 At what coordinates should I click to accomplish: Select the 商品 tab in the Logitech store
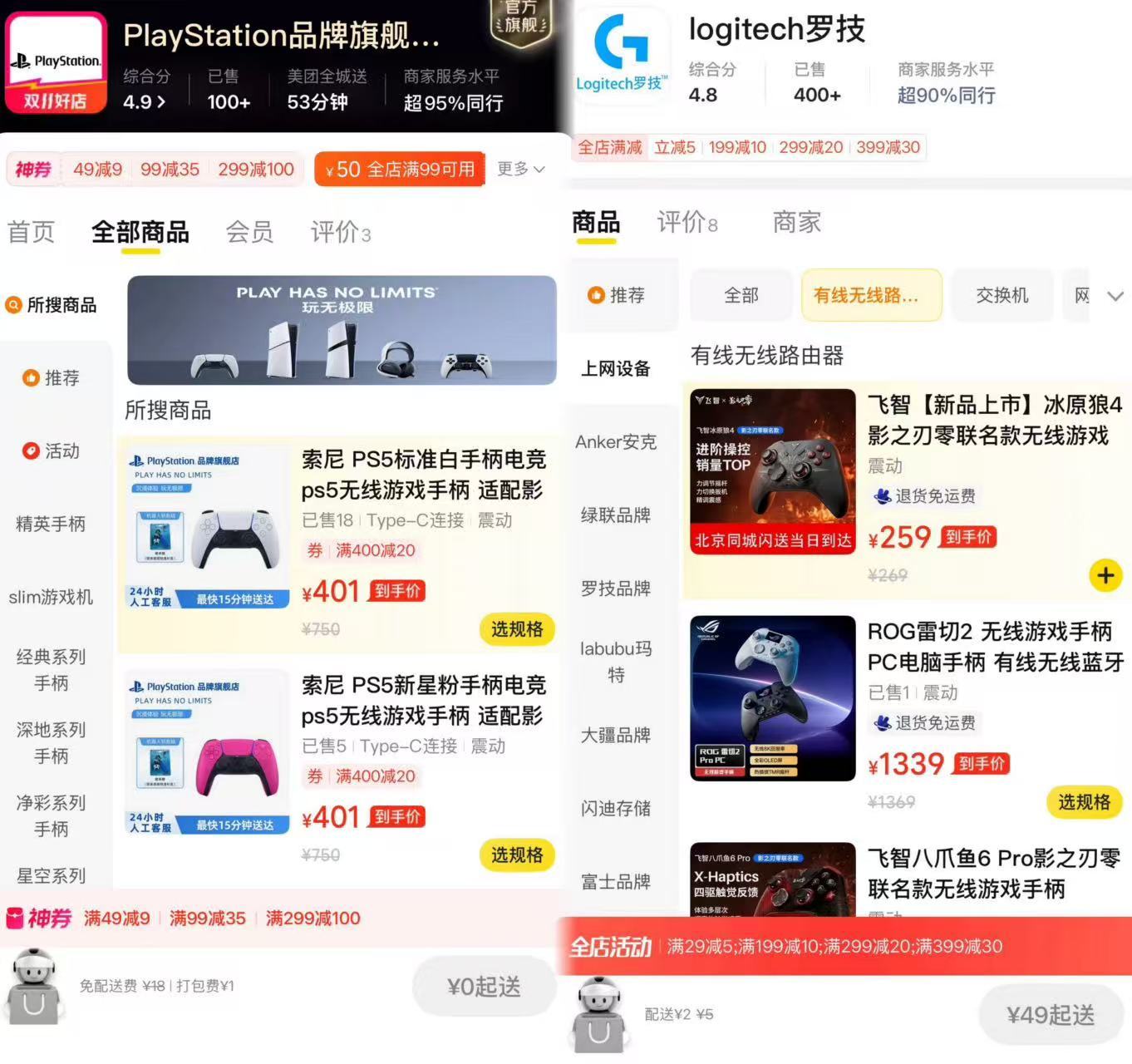pyautogui.click(x=596, y=223)
